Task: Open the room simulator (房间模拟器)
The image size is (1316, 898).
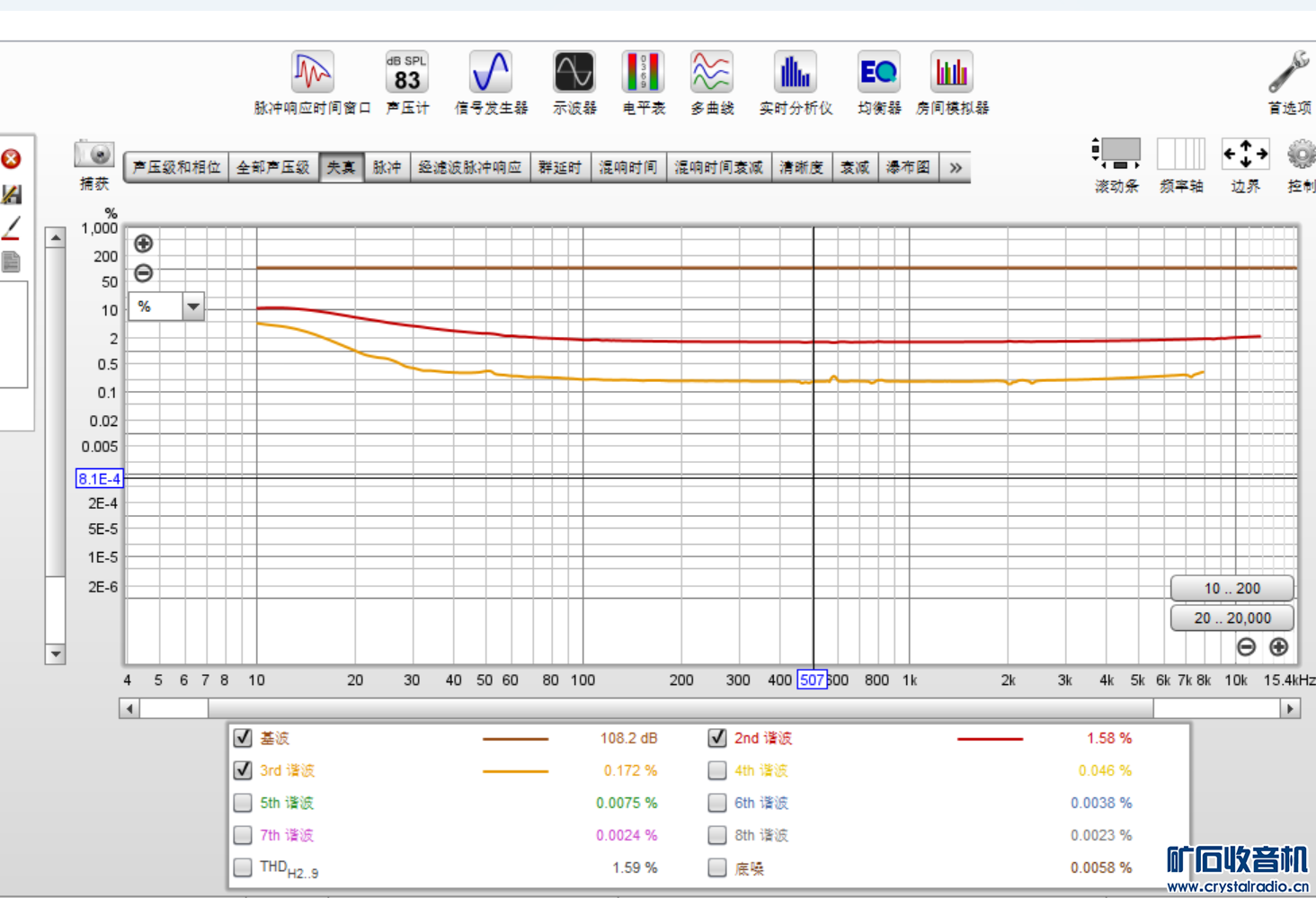Action: point(951,73)
